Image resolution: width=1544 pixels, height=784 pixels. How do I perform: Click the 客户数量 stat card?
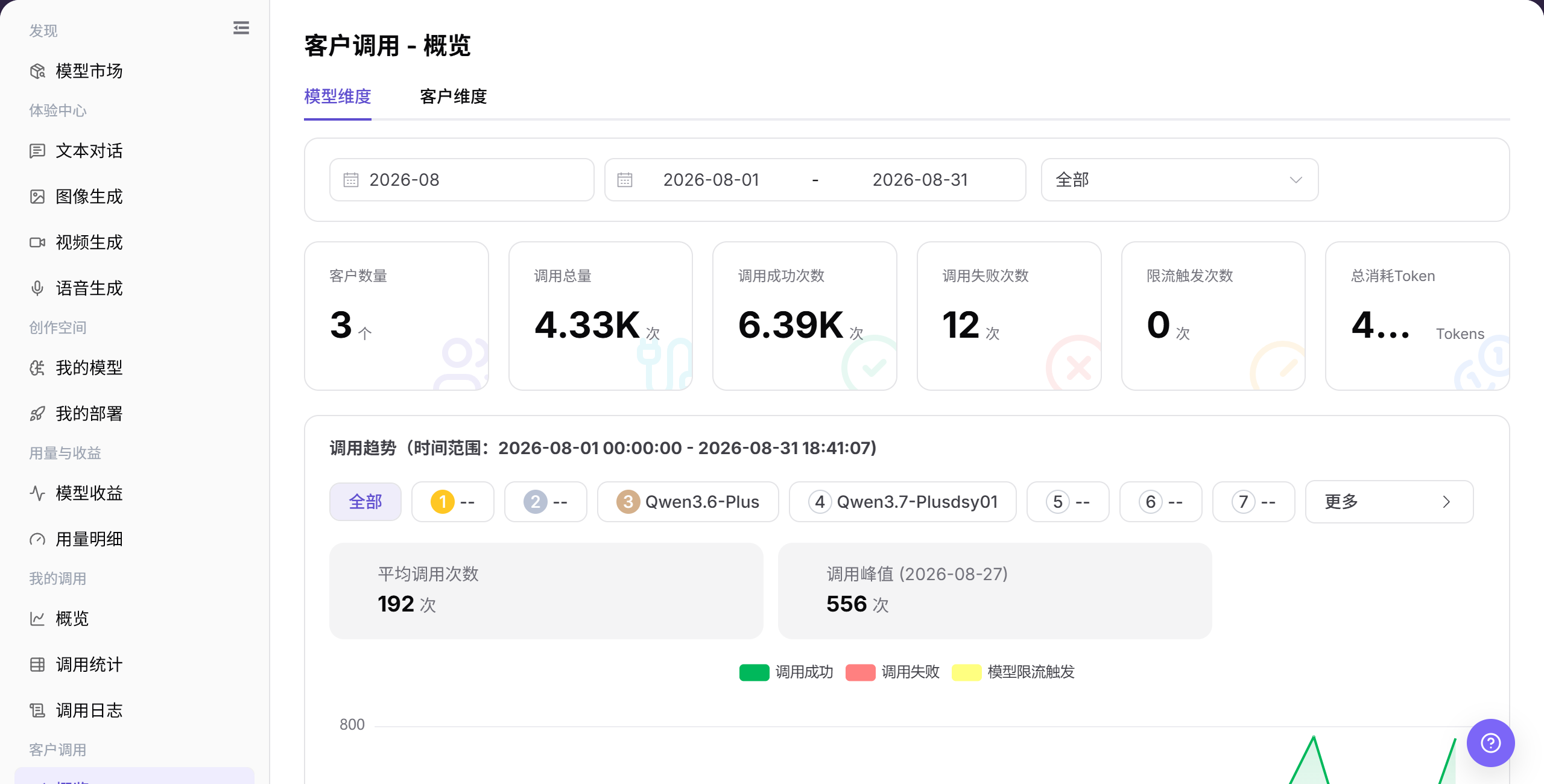(x=396, y=316)
